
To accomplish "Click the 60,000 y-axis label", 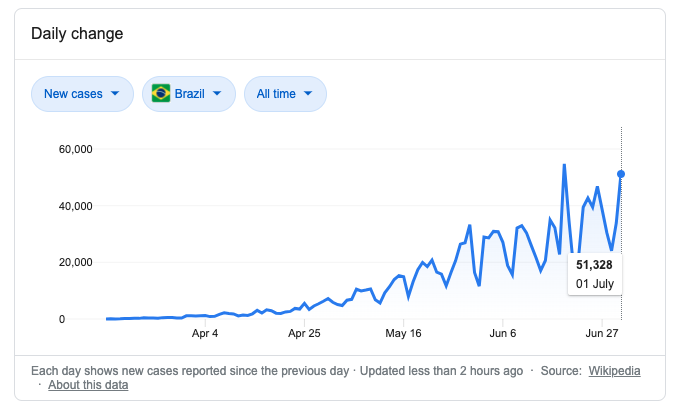I will [76, 150].
